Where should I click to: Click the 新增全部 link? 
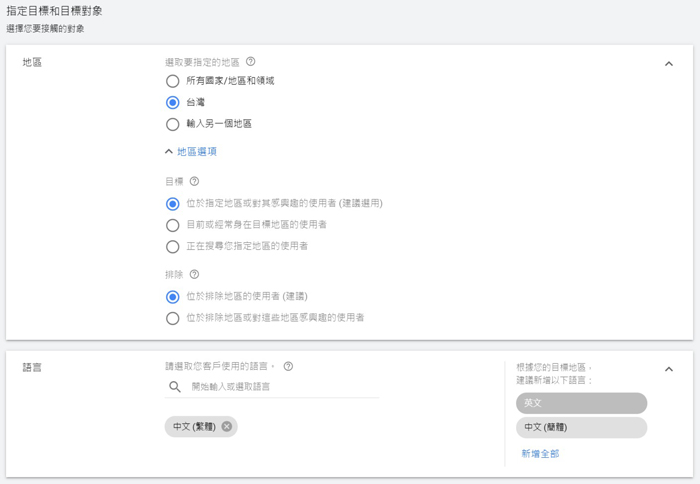[x=540, y=454]
